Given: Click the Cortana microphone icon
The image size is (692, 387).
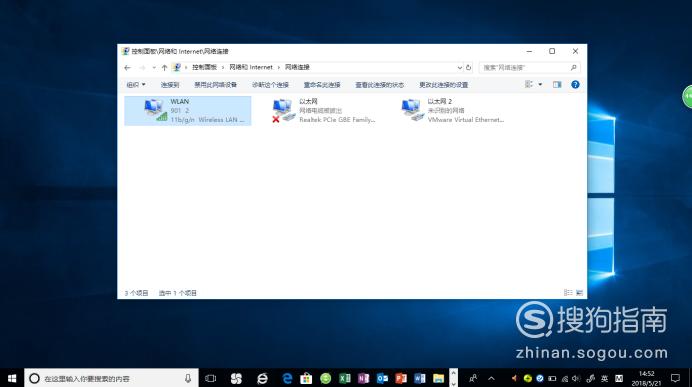Looking at the screenshot, I should (x=188, y=378).
